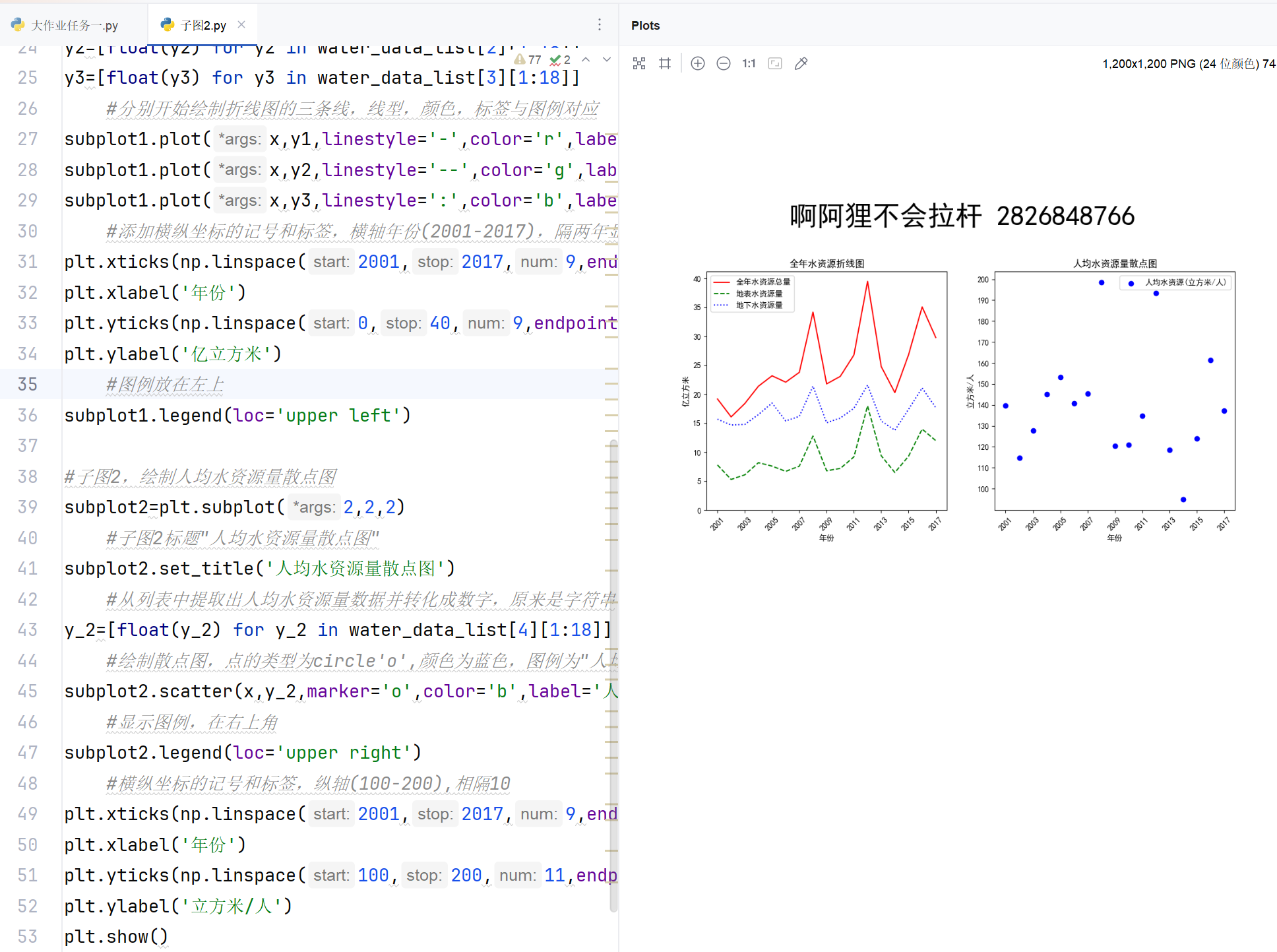Open the editor tabs three-dot menu
The width and height of the screenshot is (1277, 952).
(599, 25)
